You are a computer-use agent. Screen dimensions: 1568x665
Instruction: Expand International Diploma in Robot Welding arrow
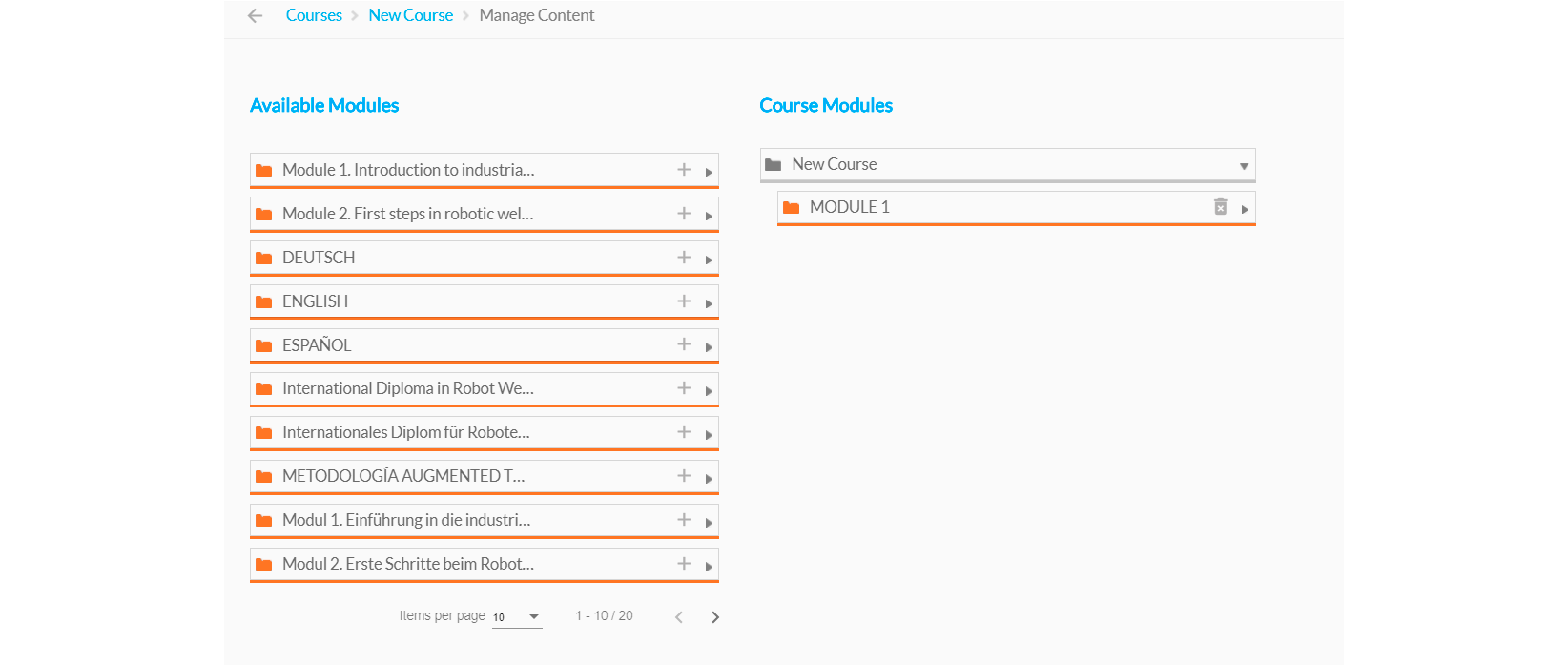tap(709, 391)
